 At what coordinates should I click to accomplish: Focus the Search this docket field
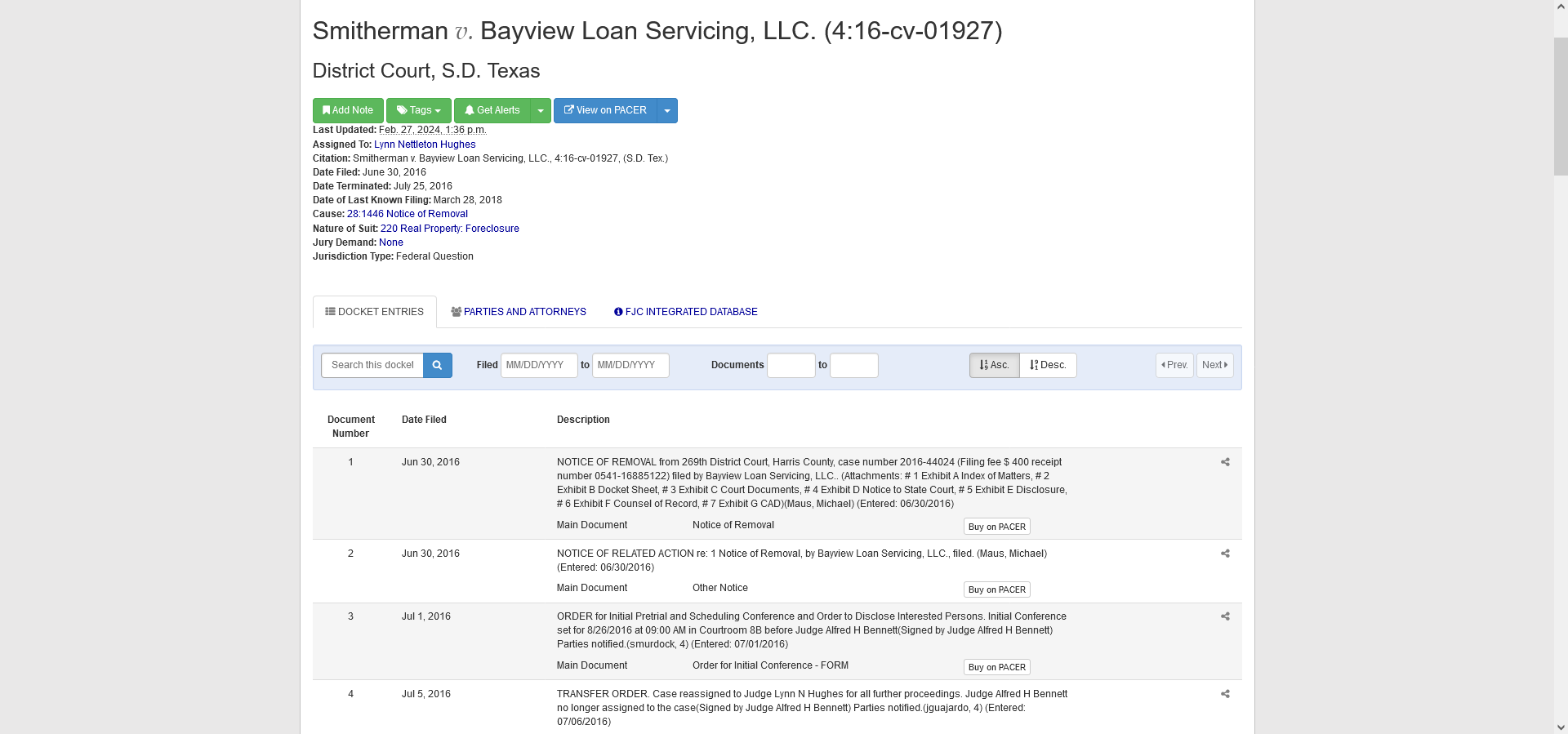[x=372, y=365]
